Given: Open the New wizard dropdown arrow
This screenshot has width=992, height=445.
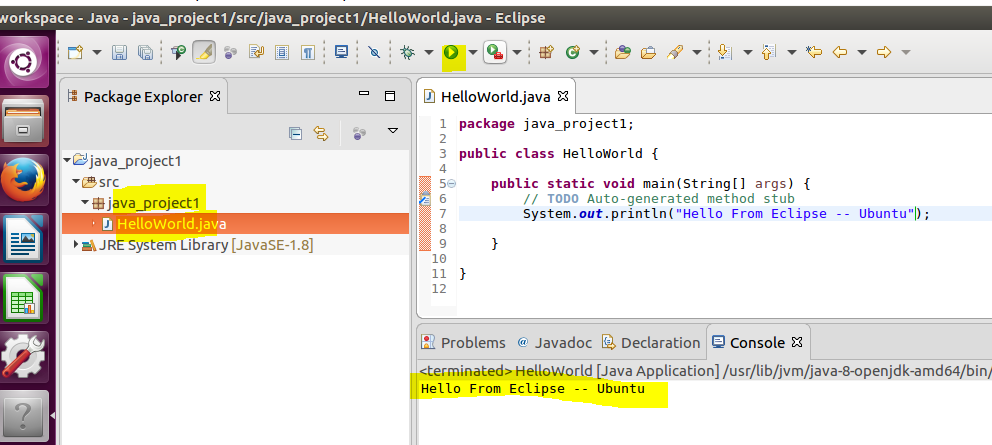Looking at the screenshot, I should tap(96, 53).
